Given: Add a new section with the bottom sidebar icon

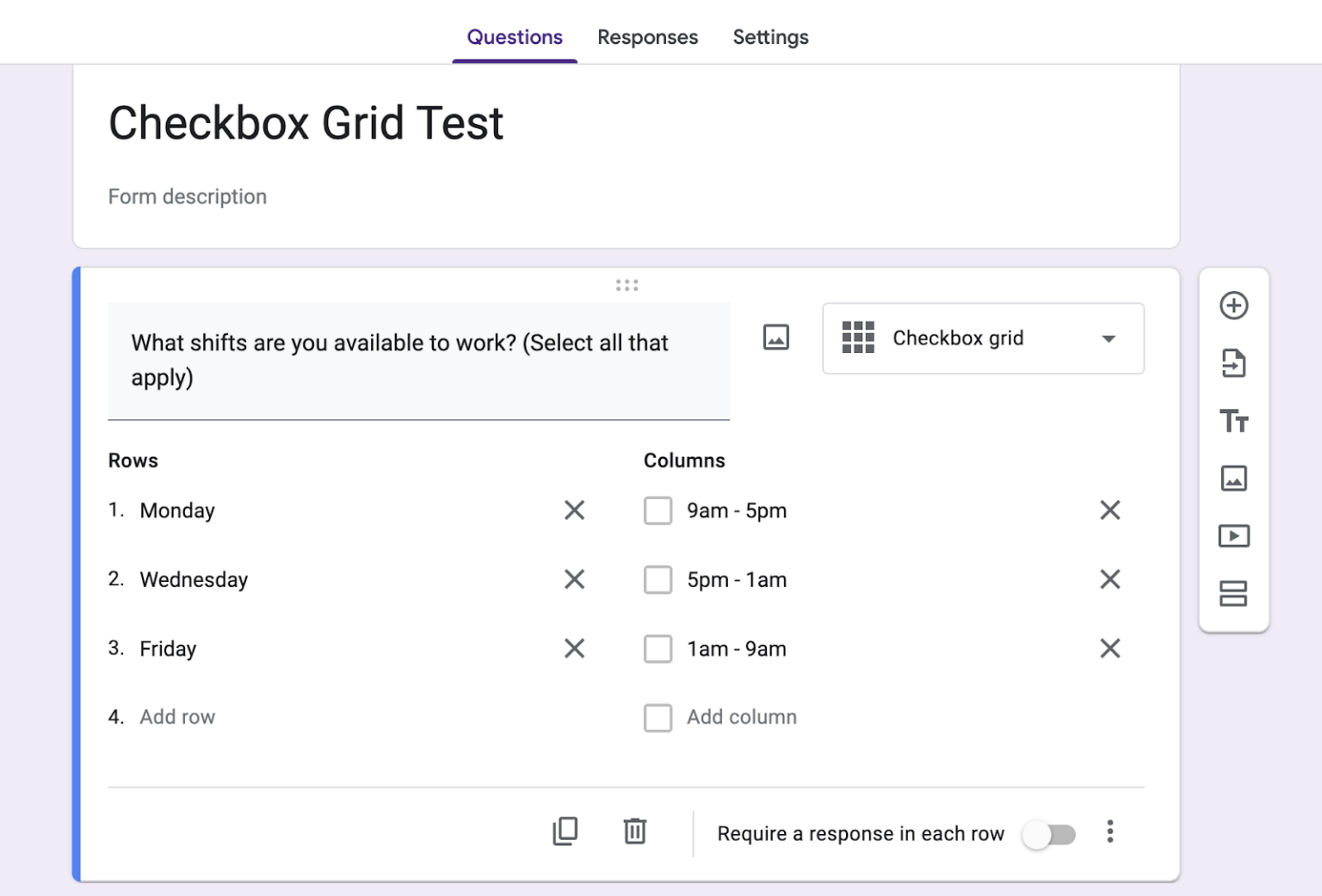Looking at the screenshot, I should [x=1234, y=593].
